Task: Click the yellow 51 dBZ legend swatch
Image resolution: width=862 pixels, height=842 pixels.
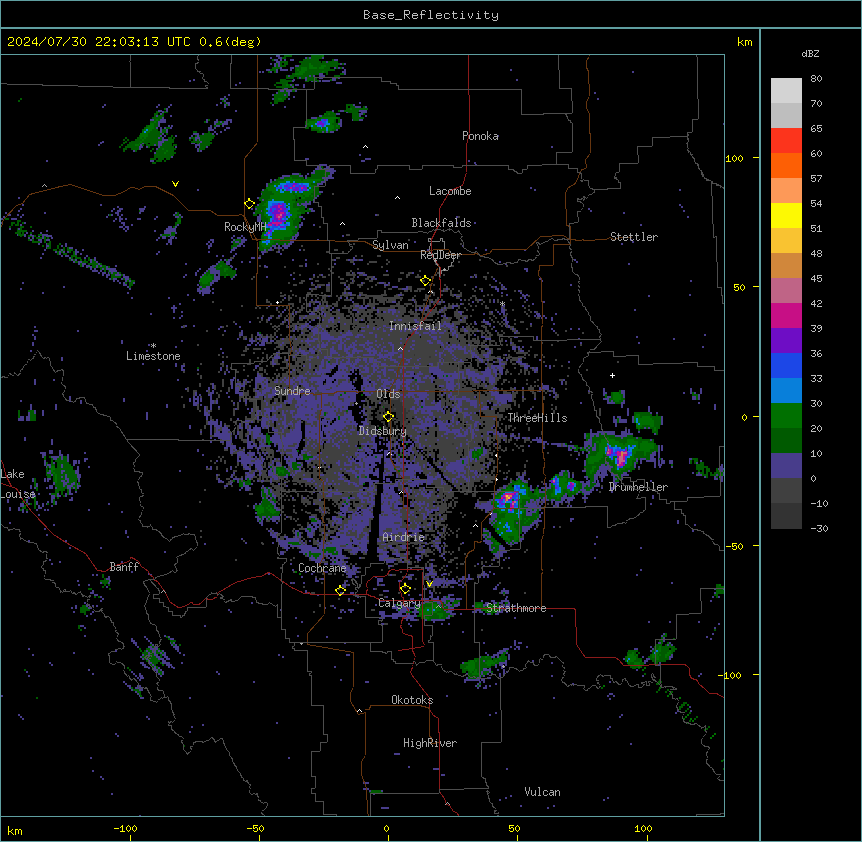Action: [x=786, y=215]
